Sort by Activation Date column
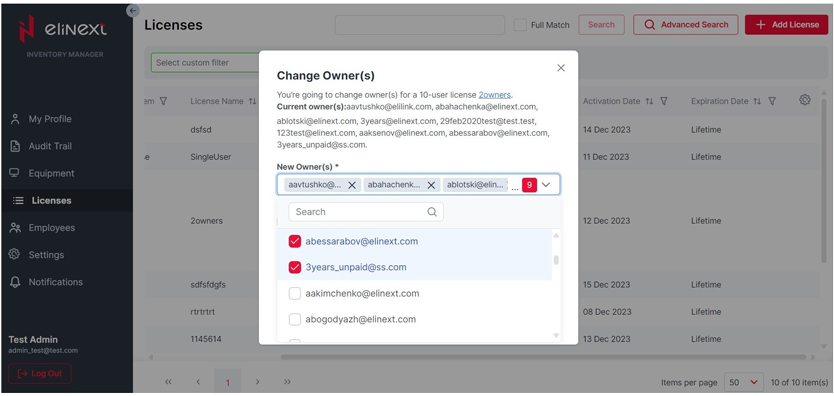Viewport: 834px width, 396px height. tap(649, 101)
